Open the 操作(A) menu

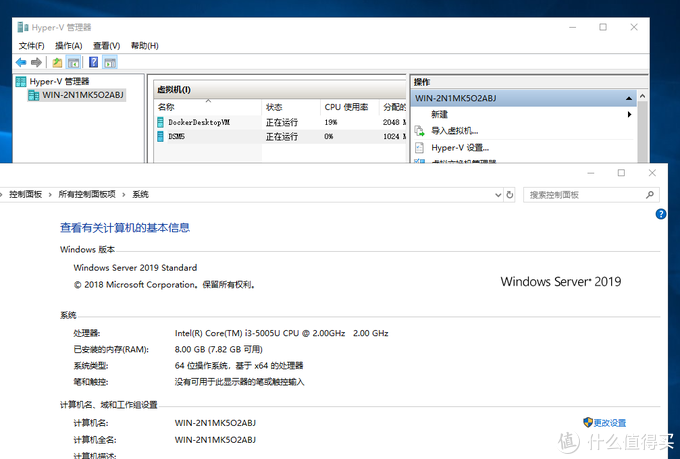click(69, 46)
